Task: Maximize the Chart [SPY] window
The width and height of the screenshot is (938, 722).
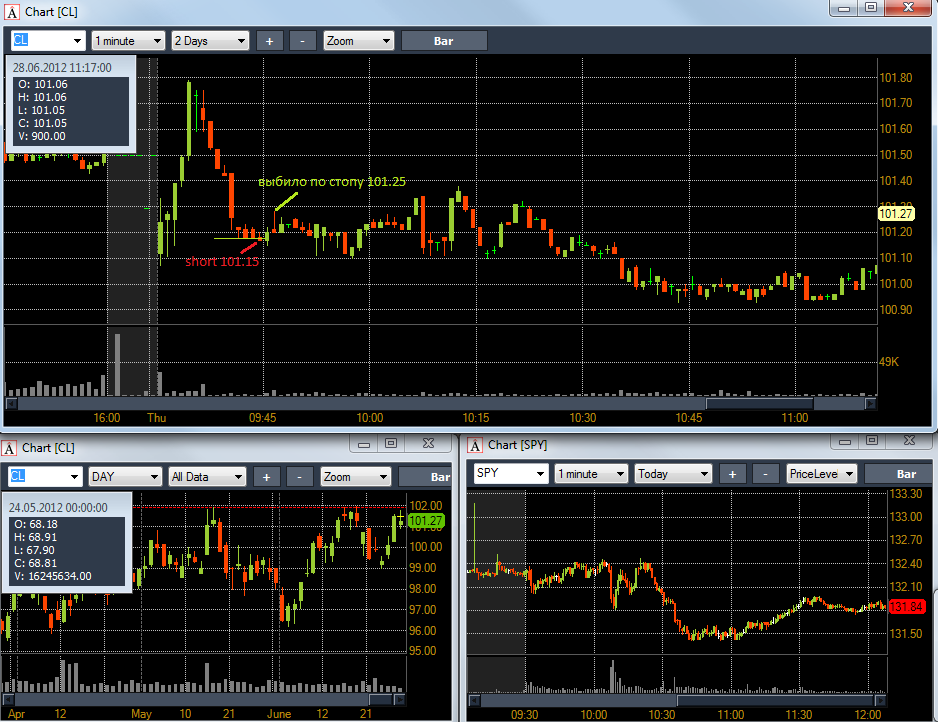Action: (x=872, y=441)
